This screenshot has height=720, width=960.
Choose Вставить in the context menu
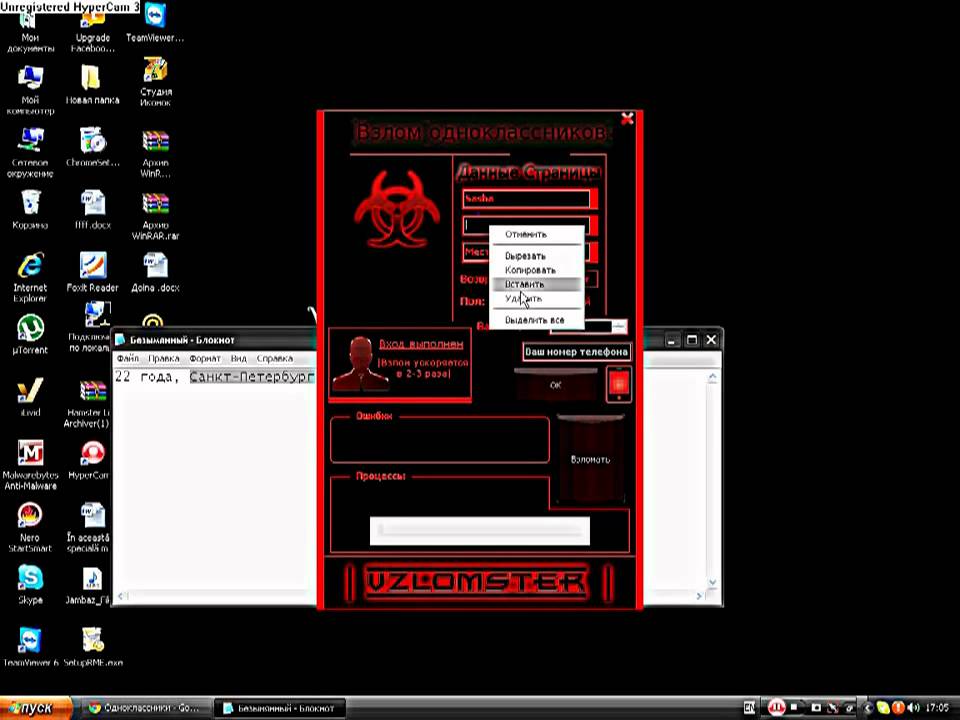[537, 284]
